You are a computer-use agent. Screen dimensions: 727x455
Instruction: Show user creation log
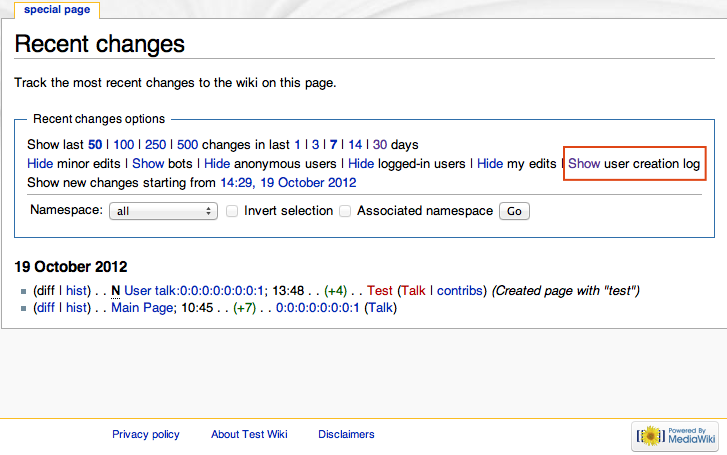coord(584,163)
